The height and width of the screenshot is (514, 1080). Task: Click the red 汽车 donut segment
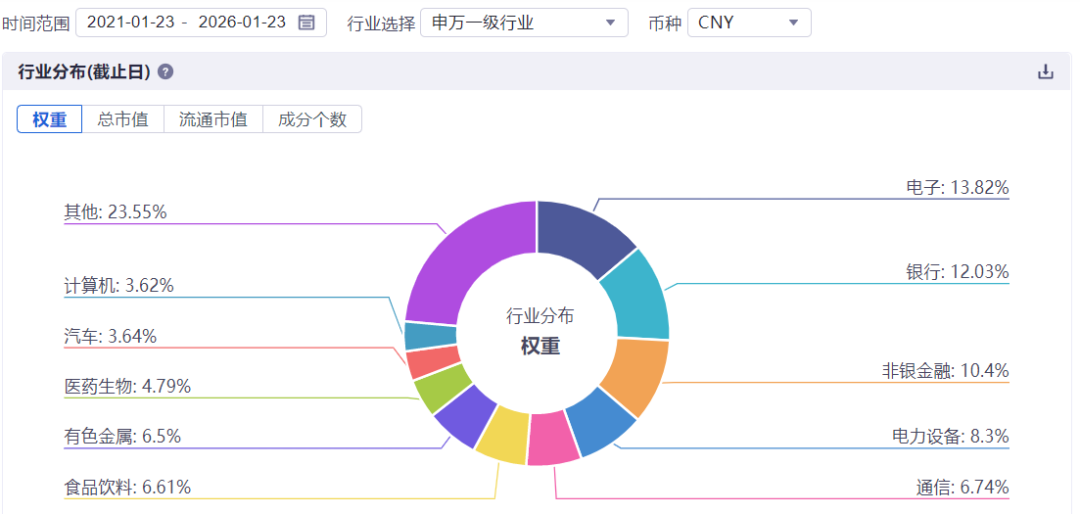coord(433,360)
